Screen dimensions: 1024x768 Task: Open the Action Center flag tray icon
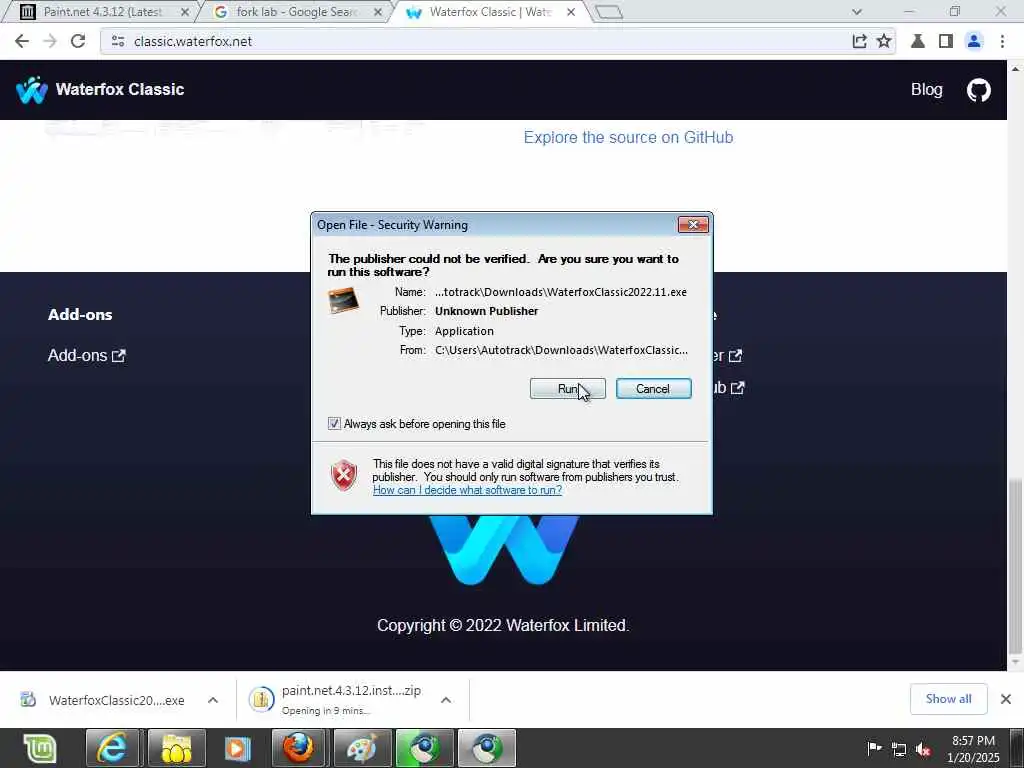click(x=874, y=748)
